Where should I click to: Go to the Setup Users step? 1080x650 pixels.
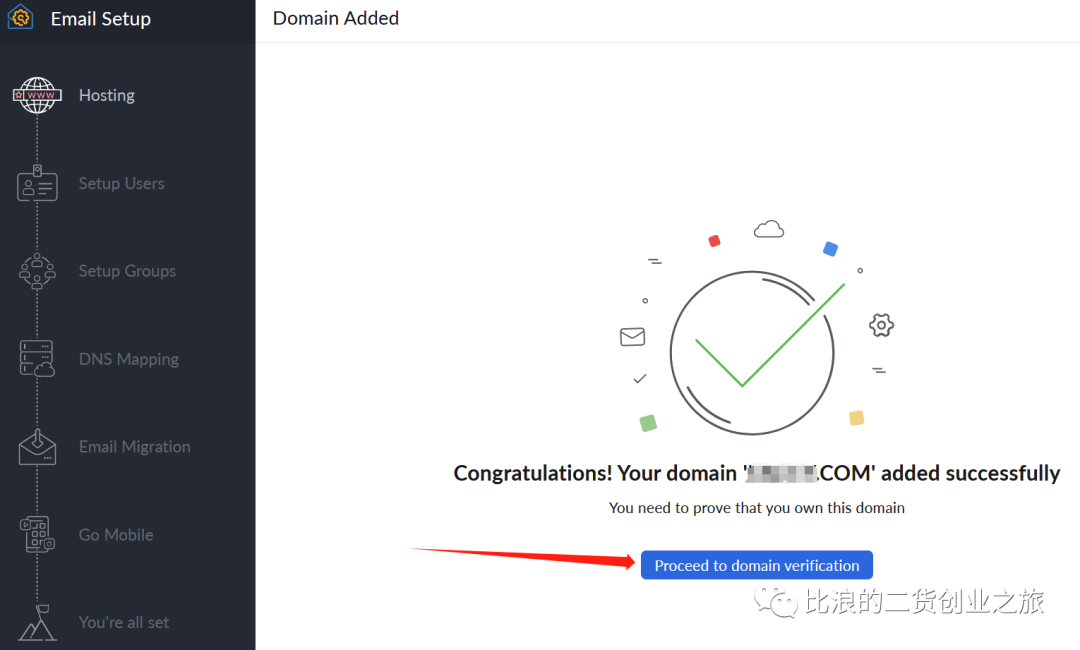(121, 184)
